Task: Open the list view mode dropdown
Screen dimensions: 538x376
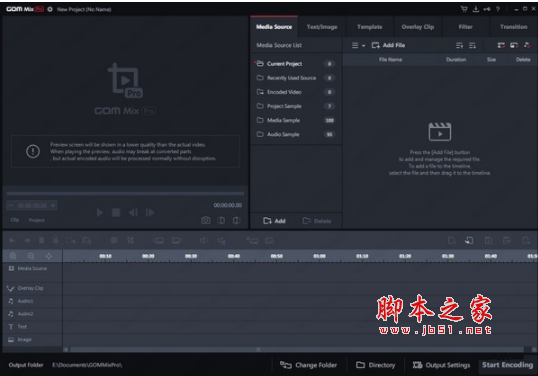Action: tap(359, 45)
